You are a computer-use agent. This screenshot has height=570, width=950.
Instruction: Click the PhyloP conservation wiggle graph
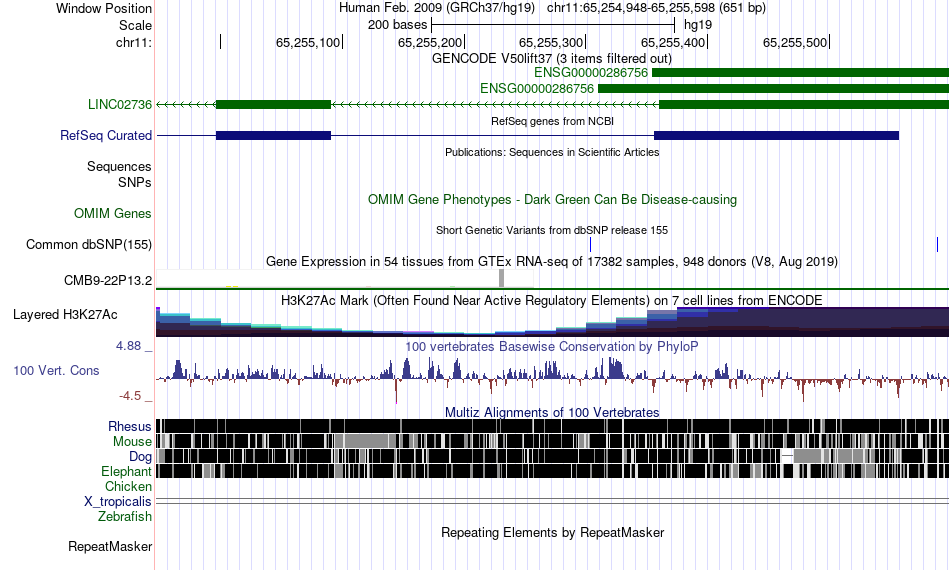pos(552,379)
